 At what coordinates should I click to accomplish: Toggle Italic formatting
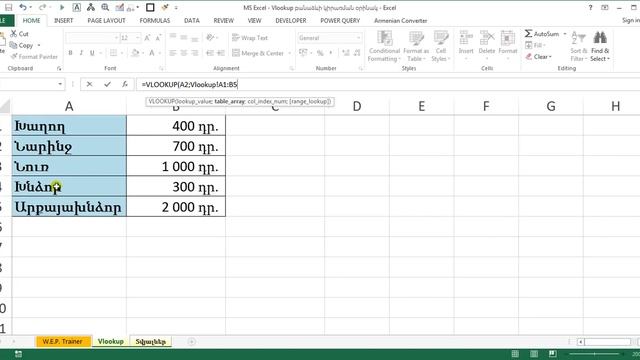pyautogui.click(x=81, y=53)
